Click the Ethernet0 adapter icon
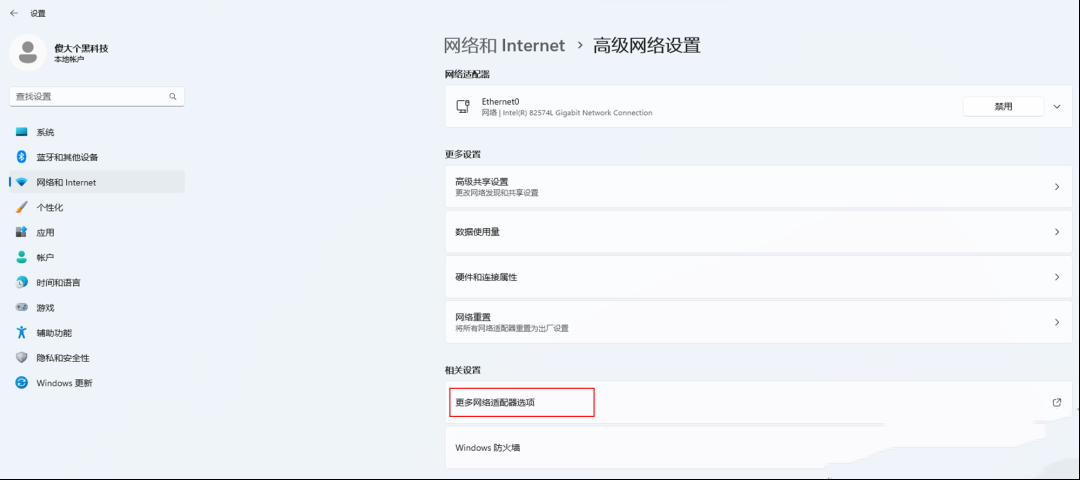The width and height of the screenshot is (1080, 480). point(463,107)
